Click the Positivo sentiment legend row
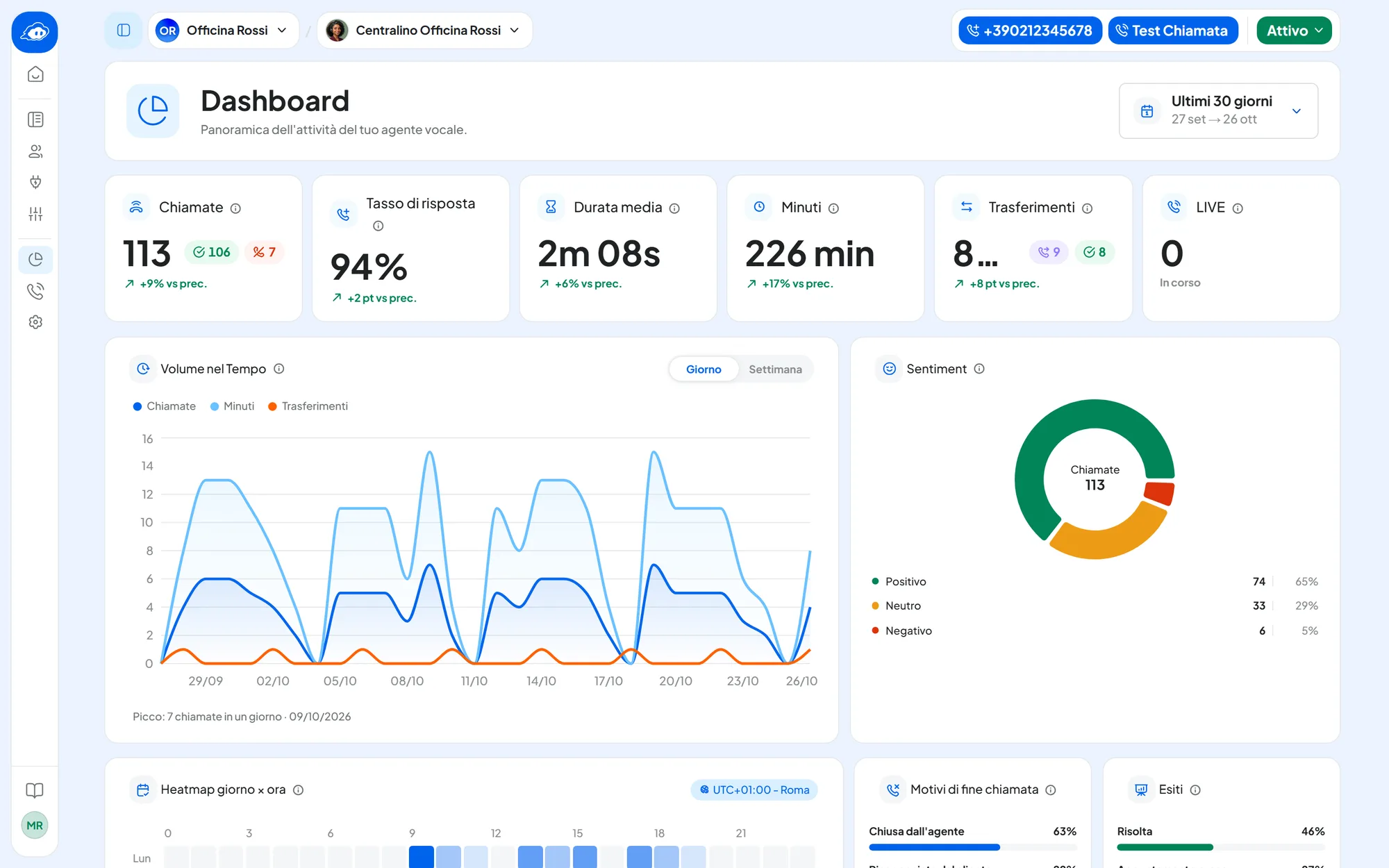 [1095, 582]
